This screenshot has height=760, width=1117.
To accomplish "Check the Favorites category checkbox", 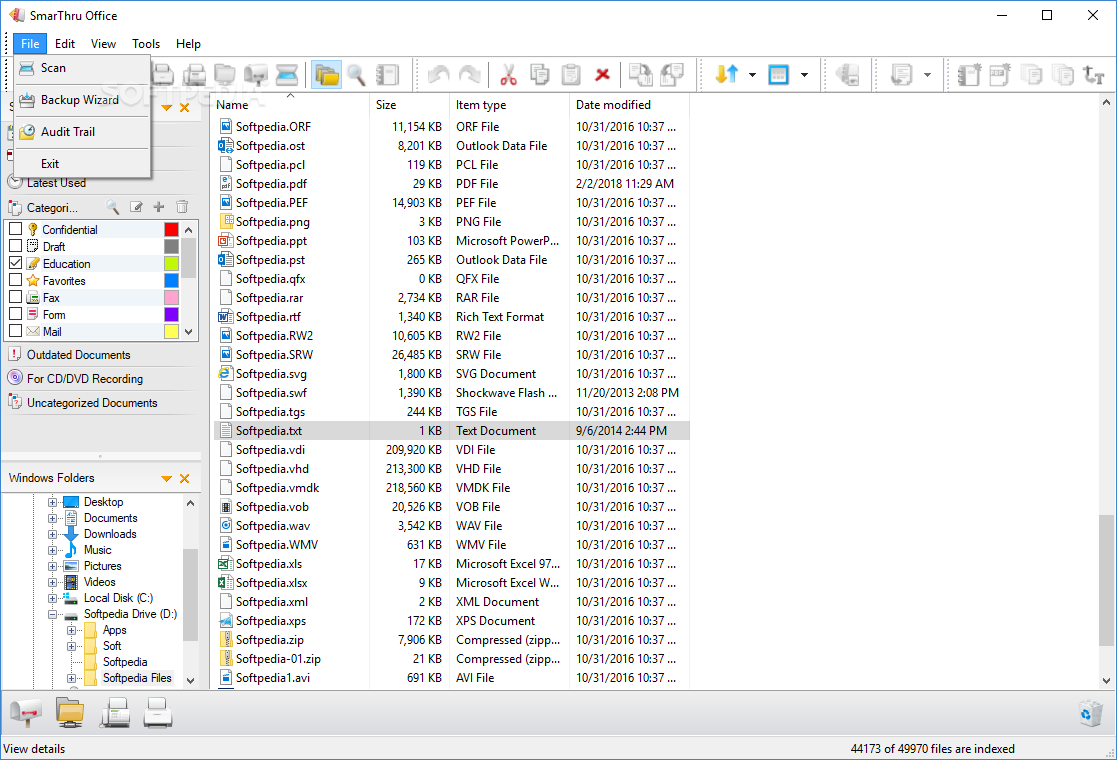I will click(15, 280).
